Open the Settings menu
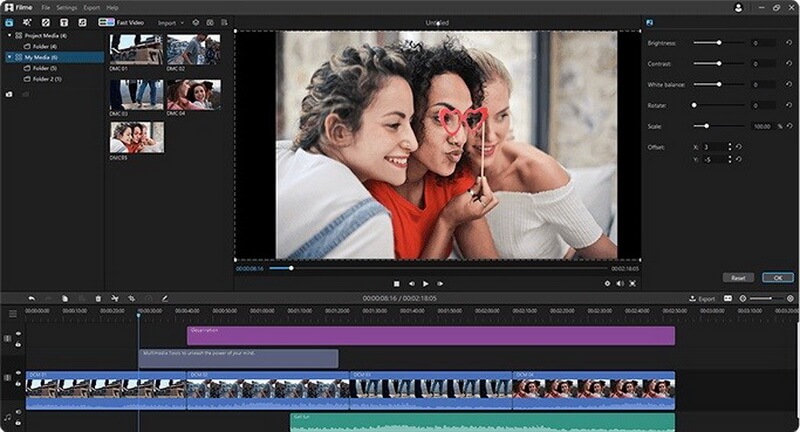 [65, 7]
